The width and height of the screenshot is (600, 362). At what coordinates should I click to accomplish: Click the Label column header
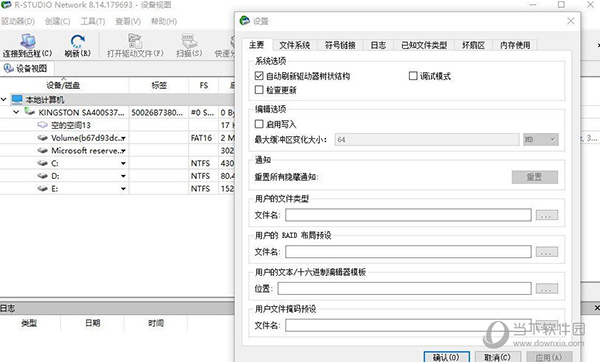click(159, 85)
